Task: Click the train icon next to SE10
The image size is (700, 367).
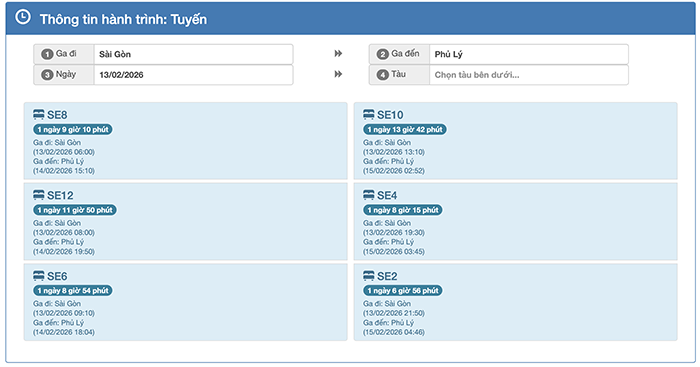Action: 369,114
